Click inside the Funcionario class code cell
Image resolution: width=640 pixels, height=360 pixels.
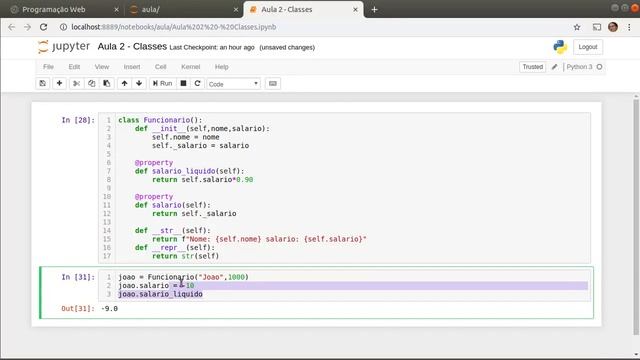pos(344,188)
